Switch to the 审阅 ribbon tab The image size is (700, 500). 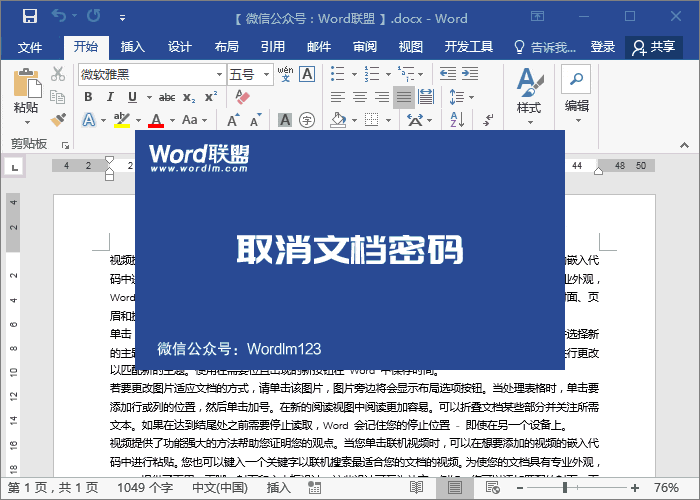(365, 46)
